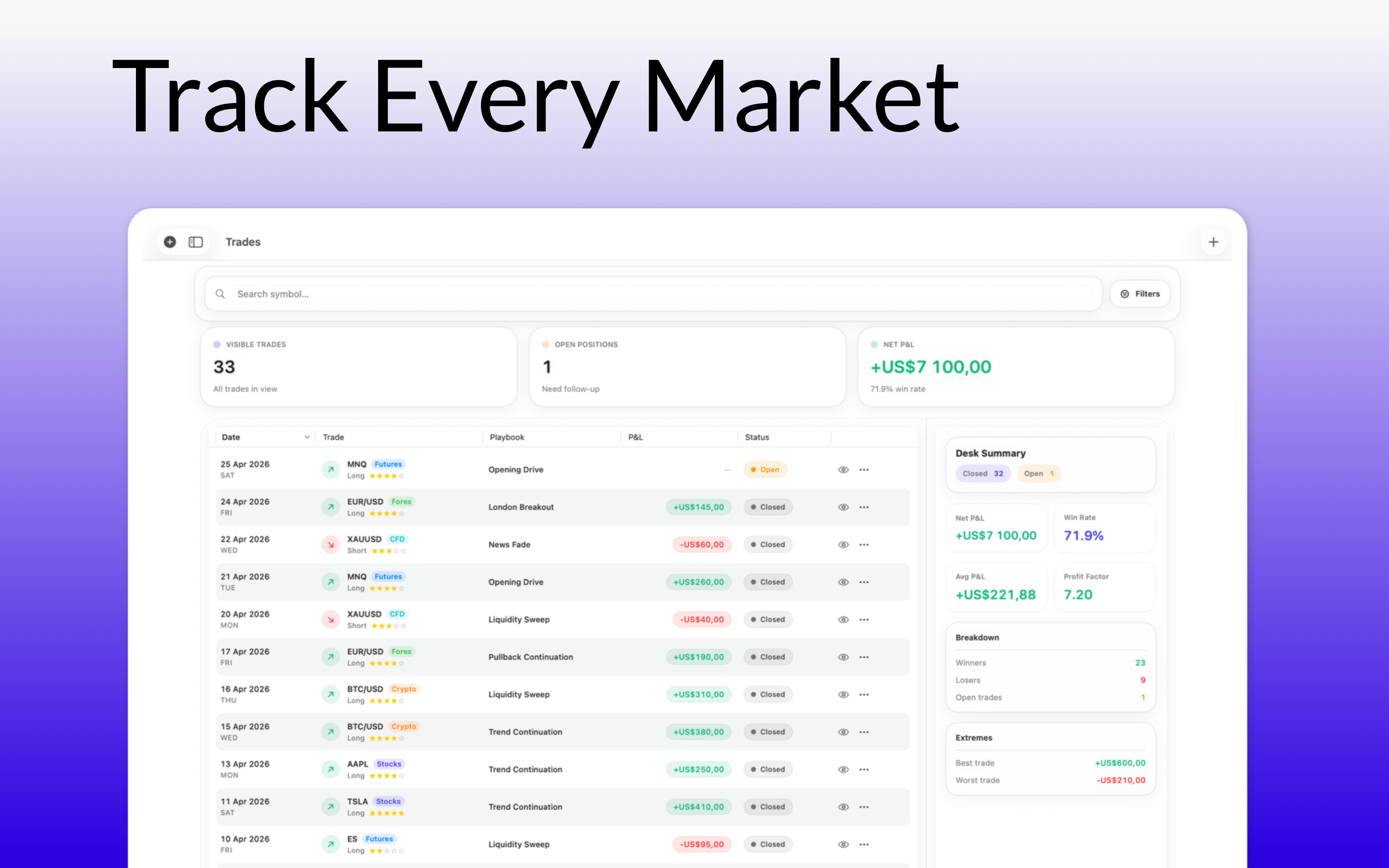Viewport: 1389px width, 868px height.
Task: Click long arrow icon on TSLA trade
Action: pos(330,807)
